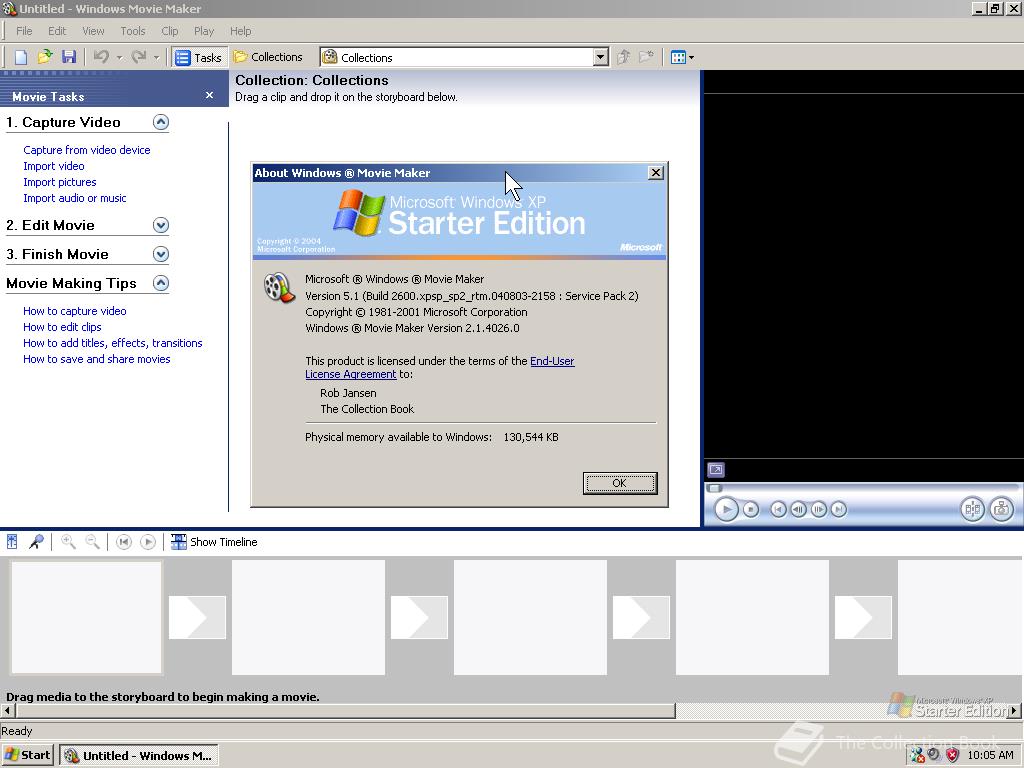Expand the Finish Movie section
Image resolution: width=1024 pixels, height=768 pixels.
point(161,254)
